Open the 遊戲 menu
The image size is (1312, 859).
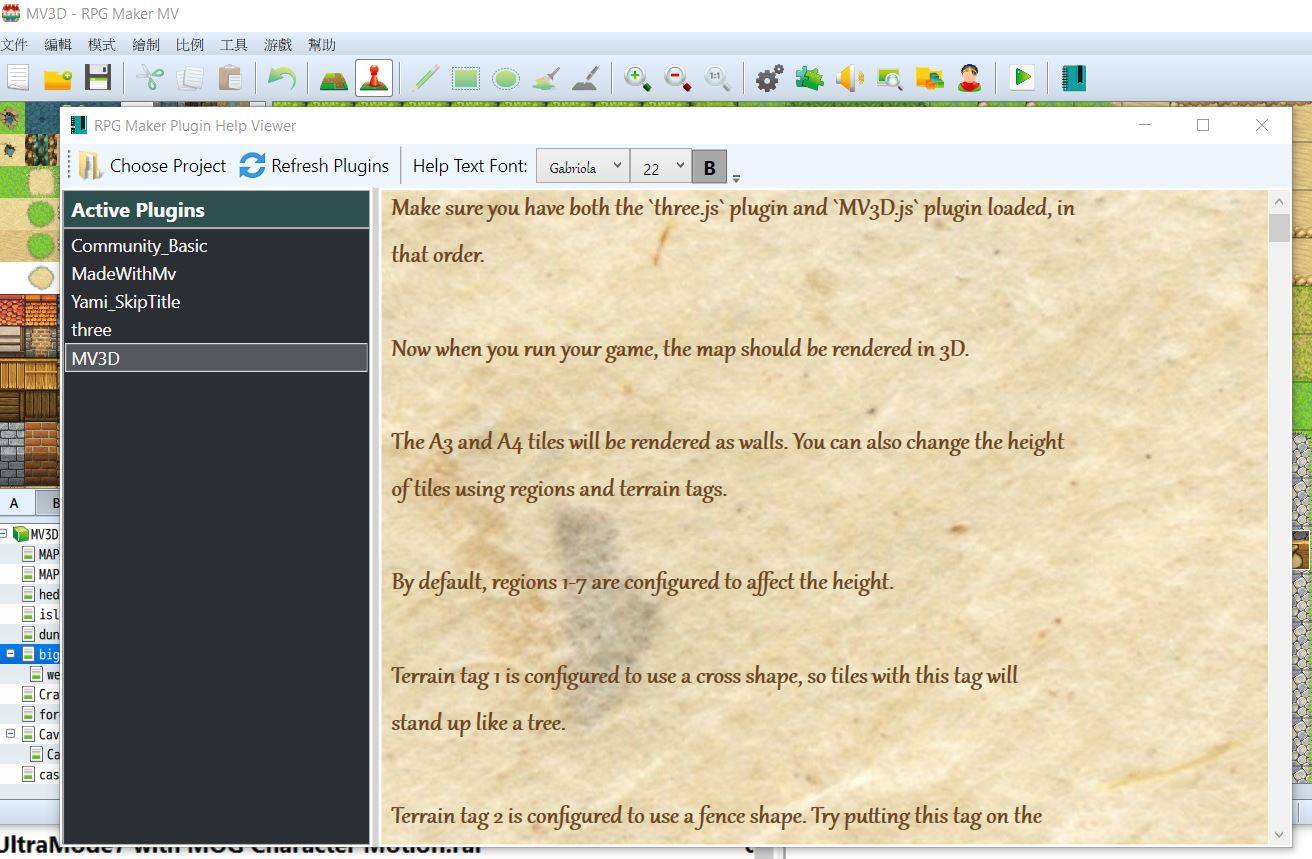(x=278, y=45)
